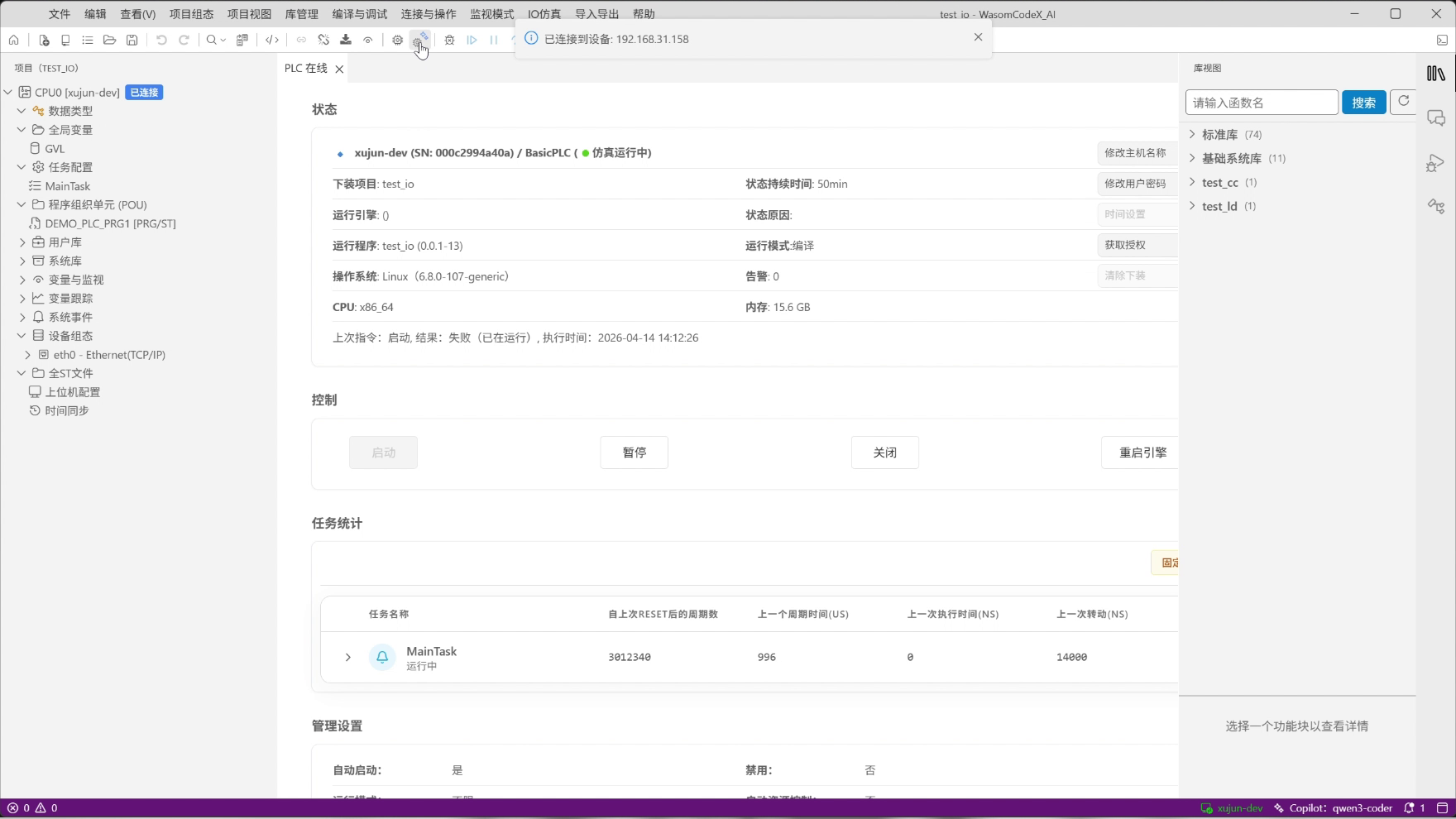Click the save disk toolbar icon
1456x819 pixels.
[x=132, y=40]
